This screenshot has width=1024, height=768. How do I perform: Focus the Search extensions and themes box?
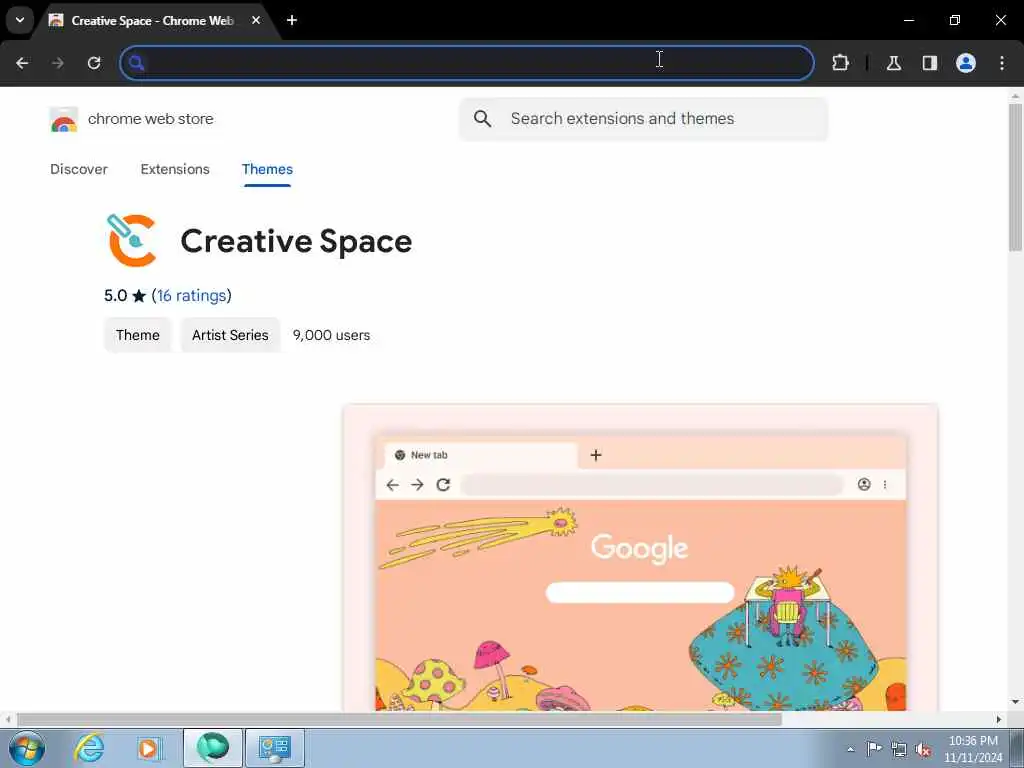tap(643, 119)
